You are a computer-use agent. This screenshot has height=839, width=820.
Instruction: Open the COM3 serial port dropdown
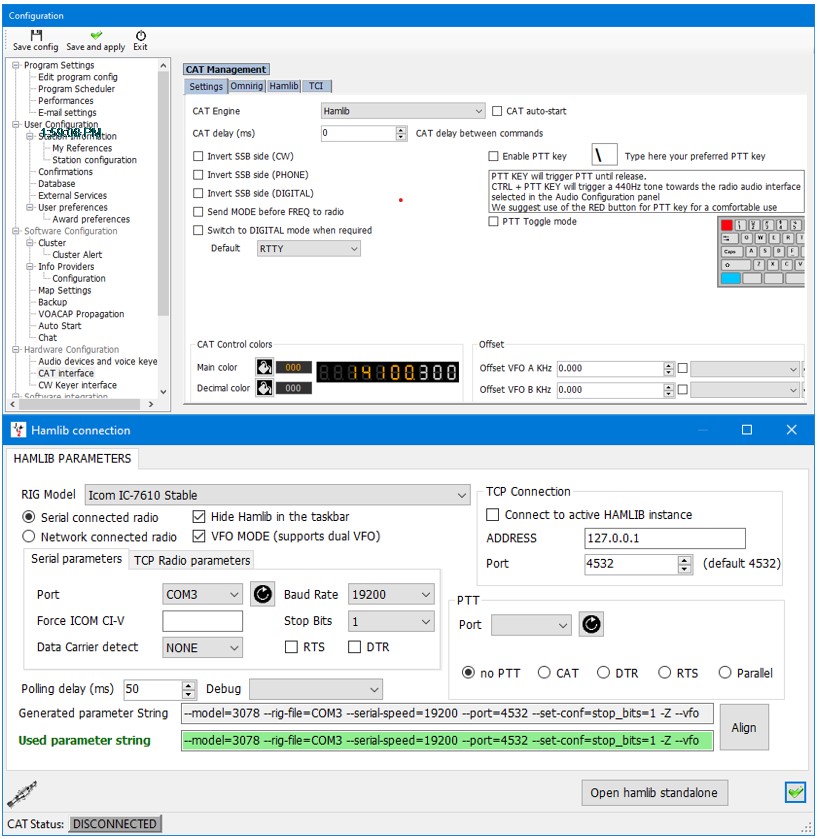coord(202,594)
